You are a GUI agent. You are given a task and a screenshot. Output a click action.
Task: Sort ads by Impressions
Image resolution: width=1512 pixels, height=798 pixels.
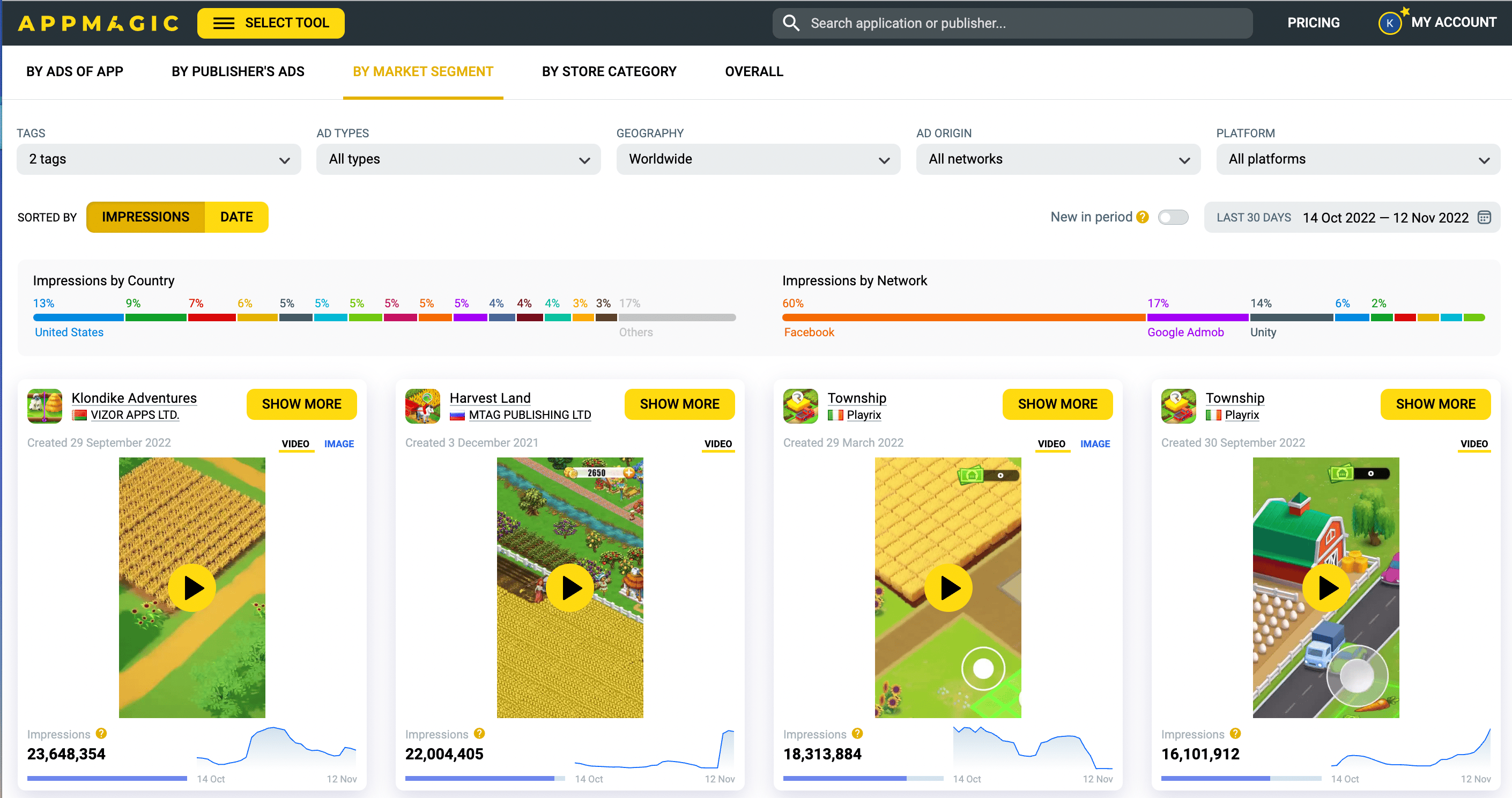pos(145,217)
